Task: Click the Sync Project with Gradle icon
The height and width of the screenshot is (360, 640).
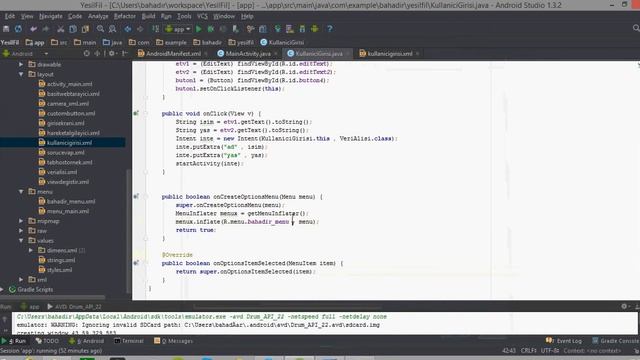Action: (x=278, y=29)
